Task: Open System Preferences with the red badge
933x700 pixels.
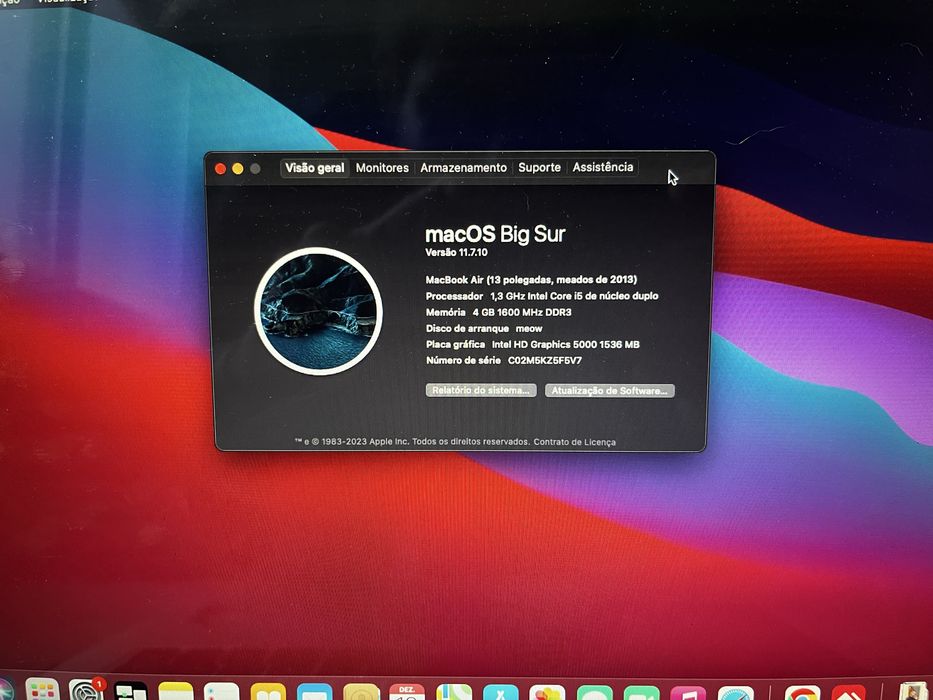Action: click(86, 689)
